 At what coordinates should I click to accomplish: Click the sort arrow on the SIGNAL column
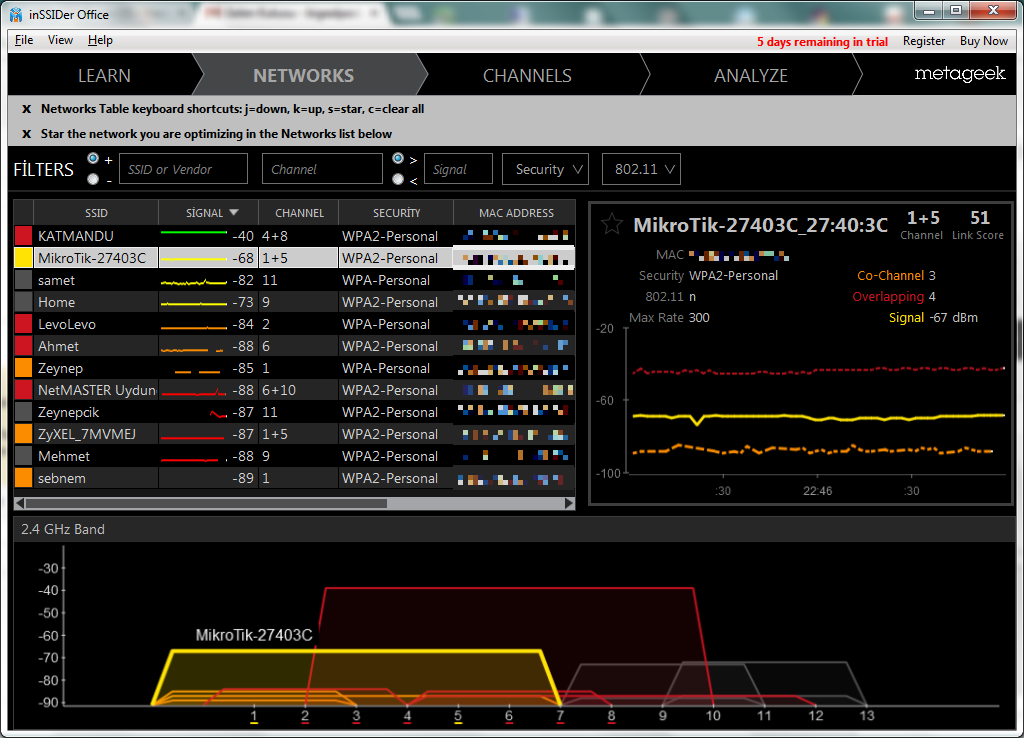tap(234, 213)
